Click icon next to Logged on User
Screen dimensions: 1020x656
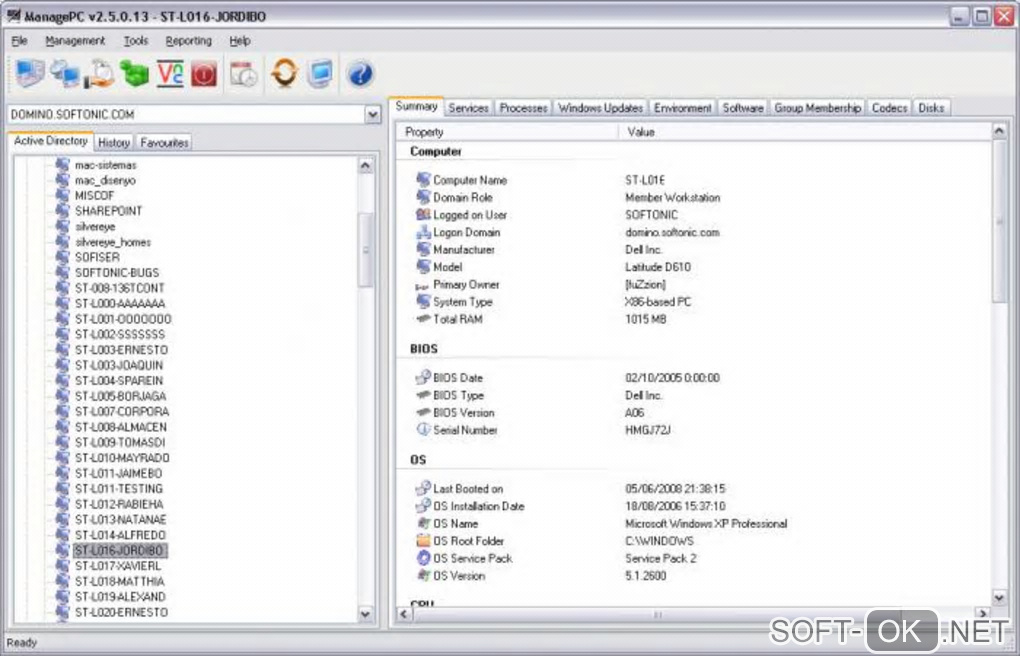tap(423, 214)
